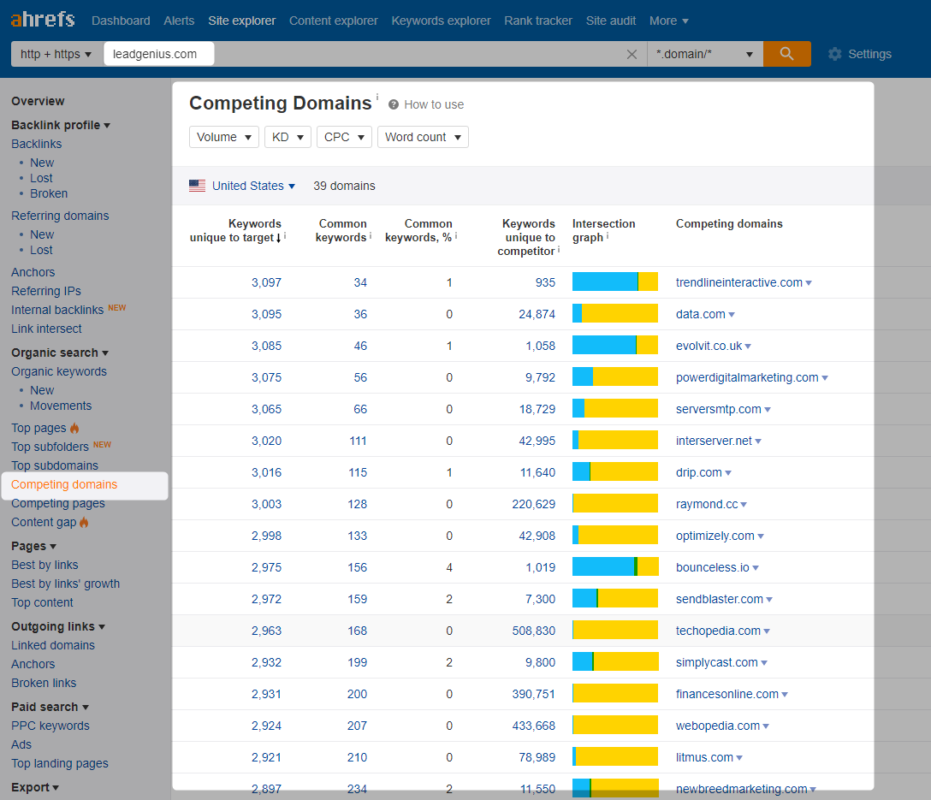
Task: Click the intersection graph bar for bounceless.io
Action: 615,567
